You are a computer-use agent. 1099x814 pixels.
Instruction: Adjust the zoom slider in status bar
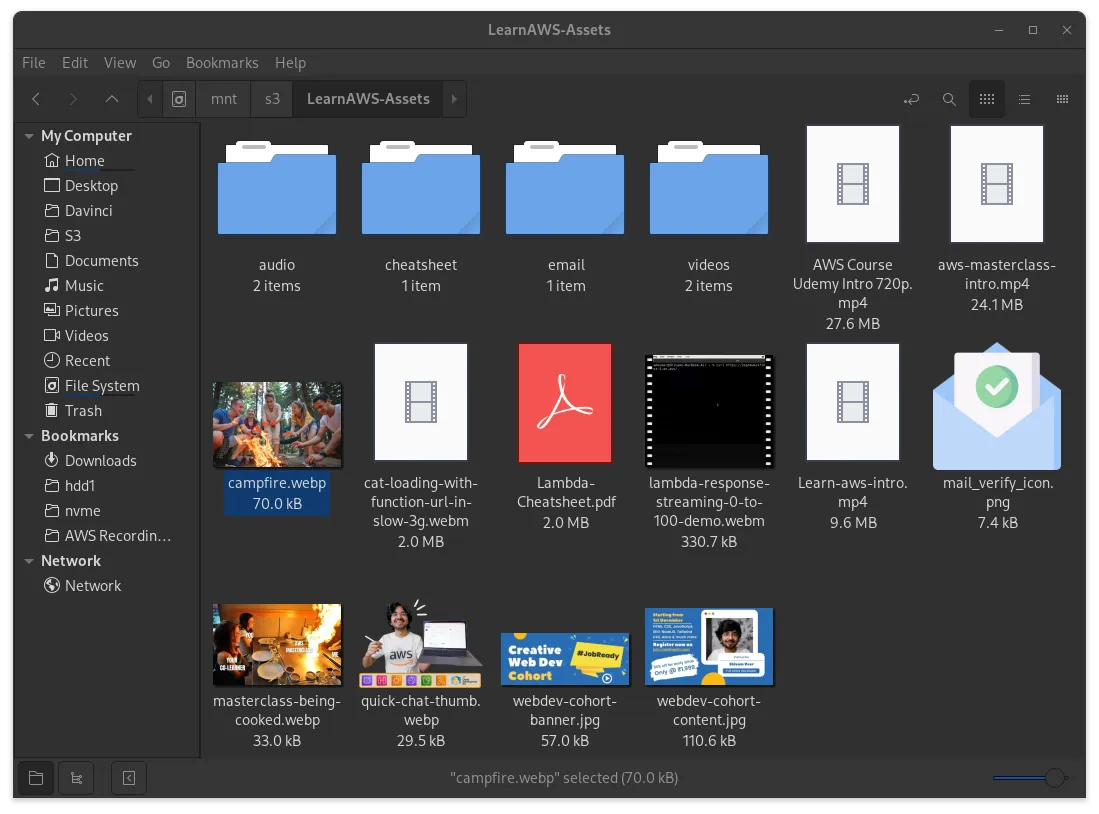(x=1030, y=778)
